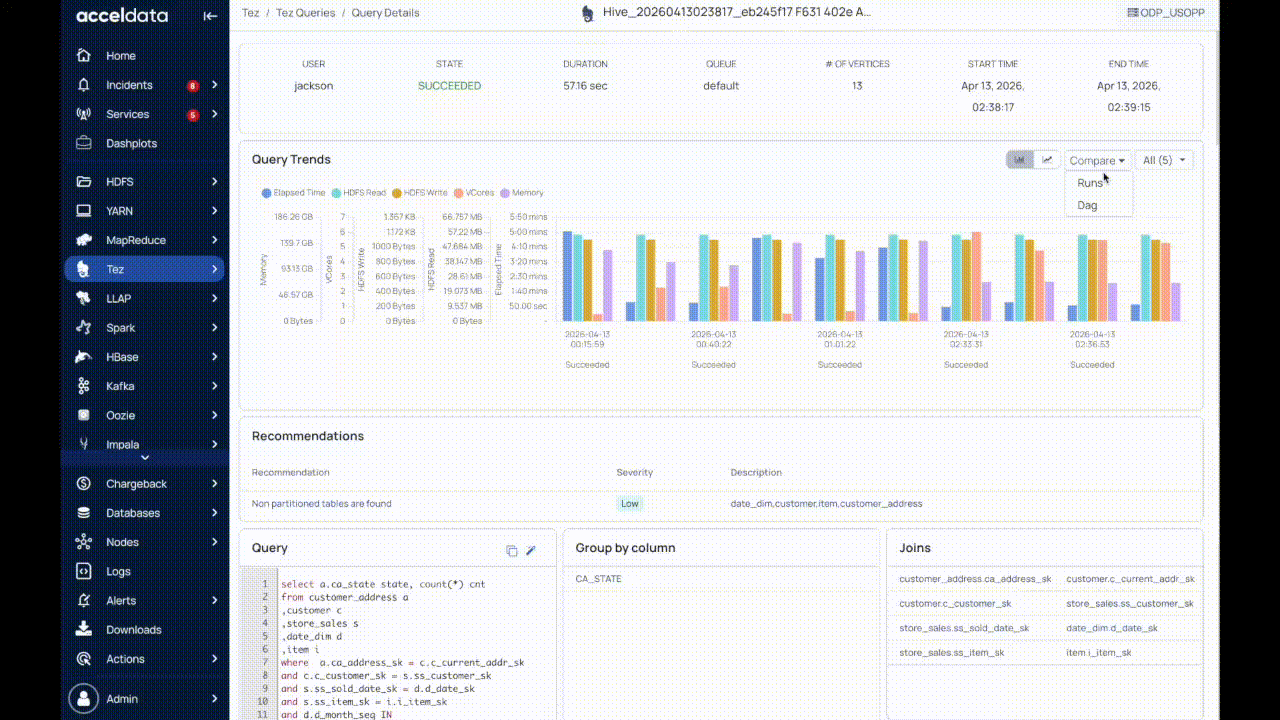Click the Spark star icon

pyautogui.click(x=84, y=327)
